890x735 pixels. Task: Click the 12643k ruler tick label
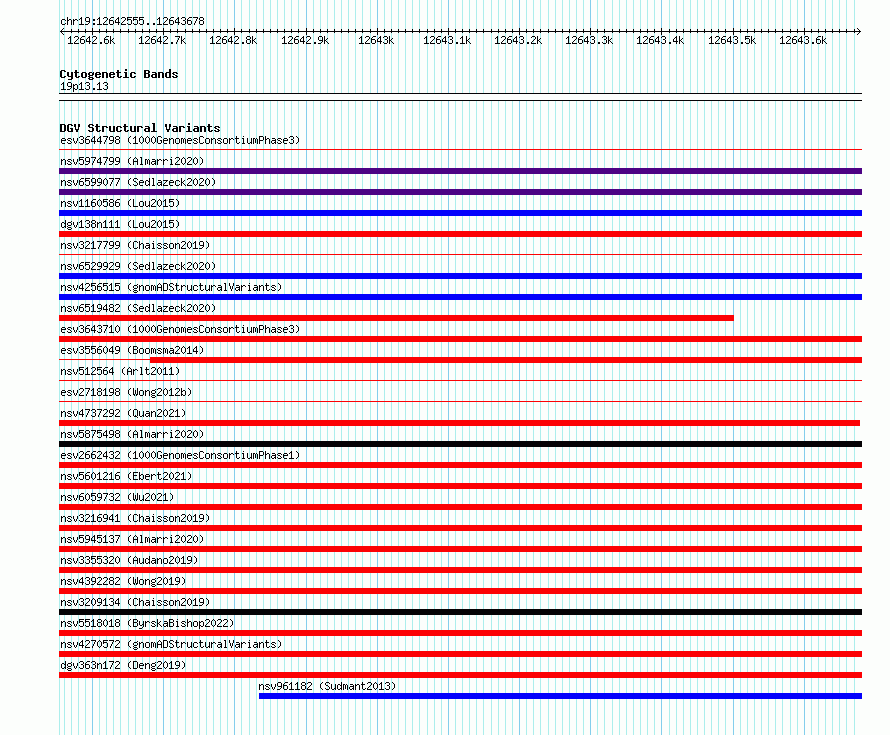tap(376, 40)
